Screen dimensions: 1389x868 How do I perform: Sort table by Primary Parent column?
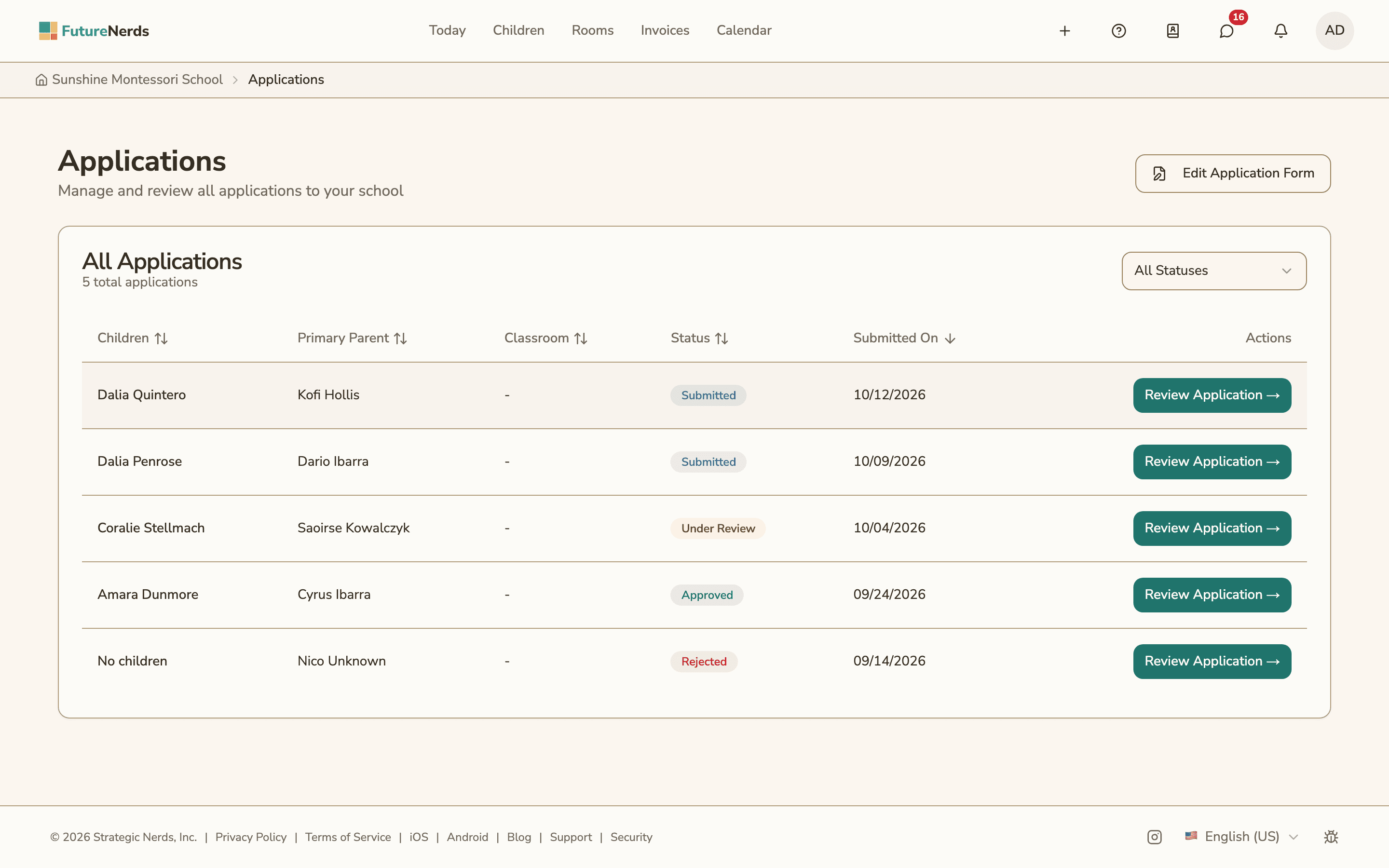click(352, 338)
